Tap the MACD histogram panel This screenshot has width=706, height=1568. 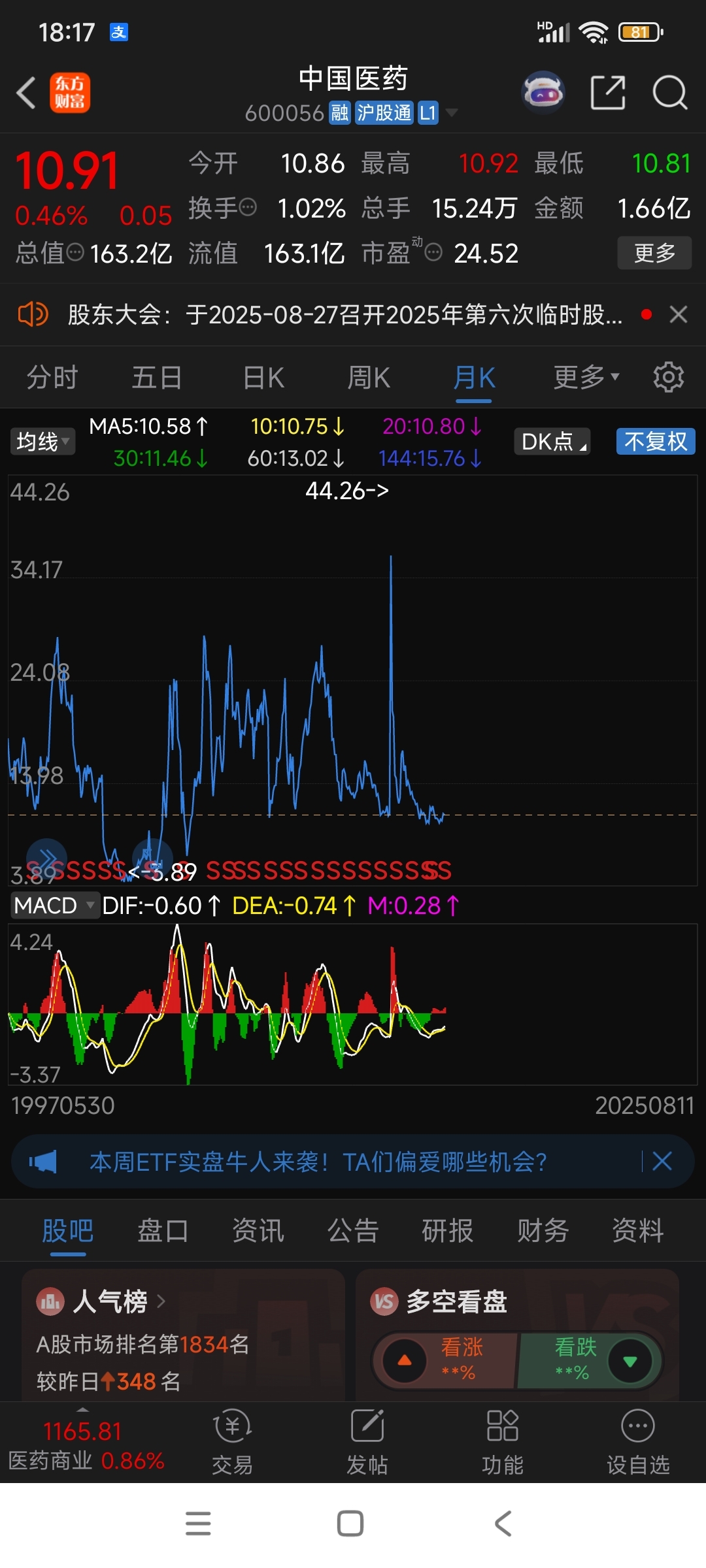[x=352, y=1004]
